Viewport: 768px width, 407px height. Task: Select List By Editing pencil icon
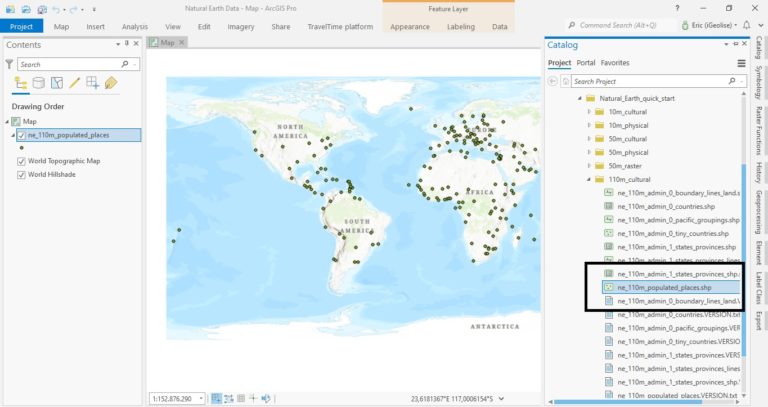pyautogui.click(x=75, y=83)
